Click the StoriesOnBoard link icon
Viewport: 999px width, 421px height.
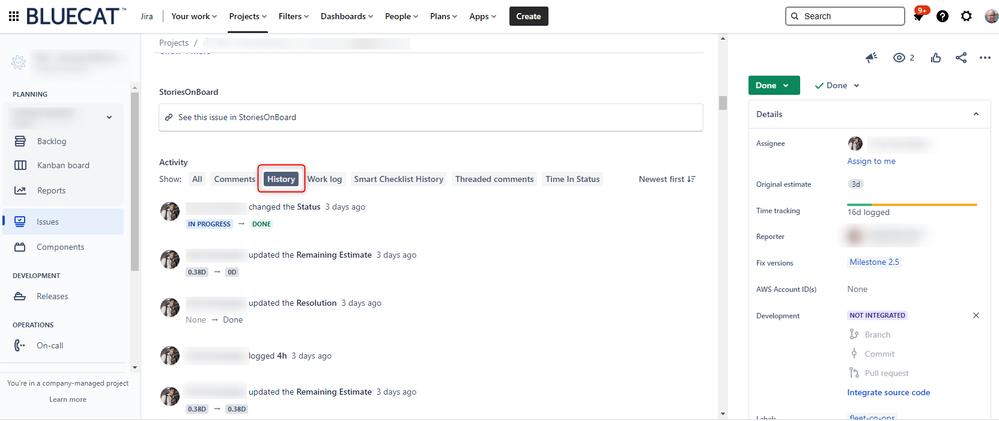click(x=169, y=117)
